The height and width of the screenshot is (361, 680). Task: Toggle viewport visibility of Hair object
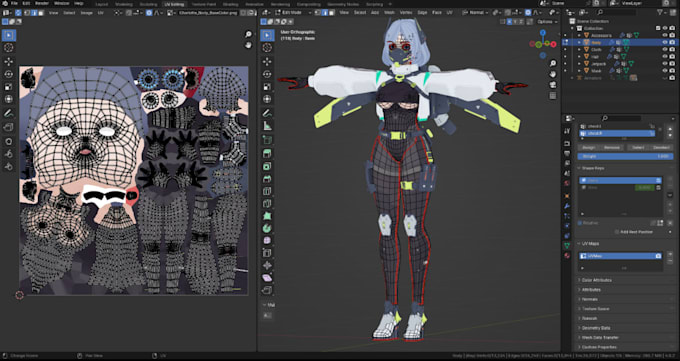665,56
